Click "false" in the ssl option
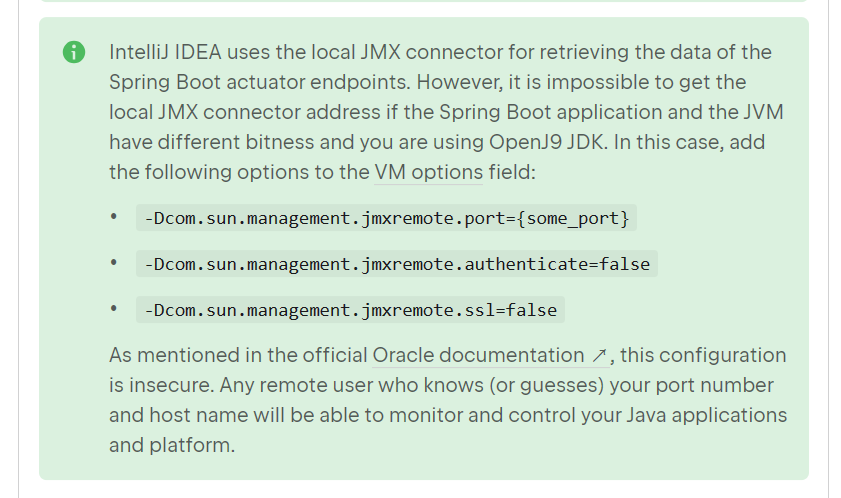841x498 pixels. [531, 310]
